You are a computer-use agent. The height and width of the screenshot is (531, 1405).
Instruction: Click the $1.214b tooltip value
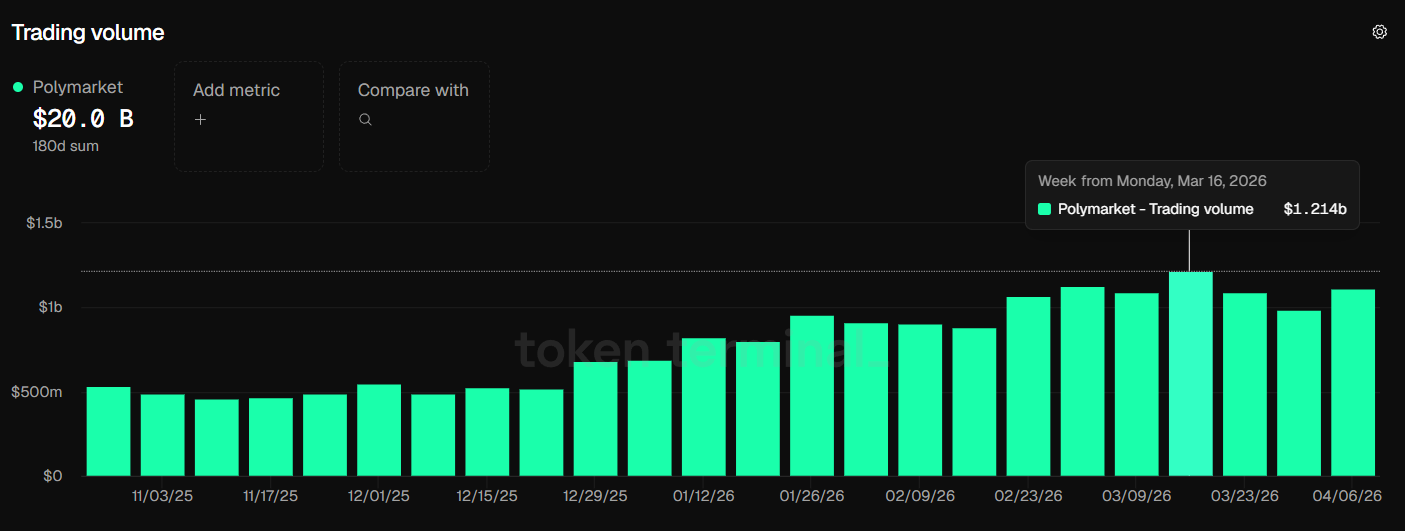pos(1315,209)
